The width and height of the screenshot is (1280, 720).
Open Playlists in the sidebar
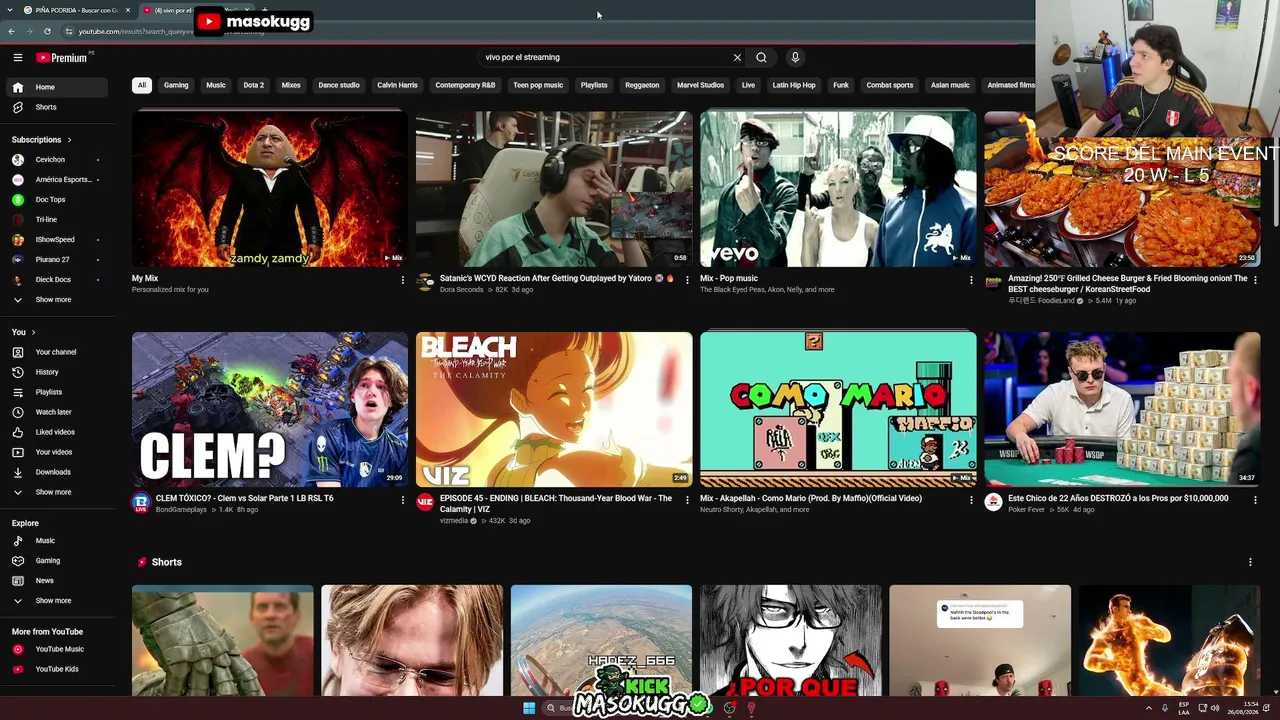[x=56, y=392]
